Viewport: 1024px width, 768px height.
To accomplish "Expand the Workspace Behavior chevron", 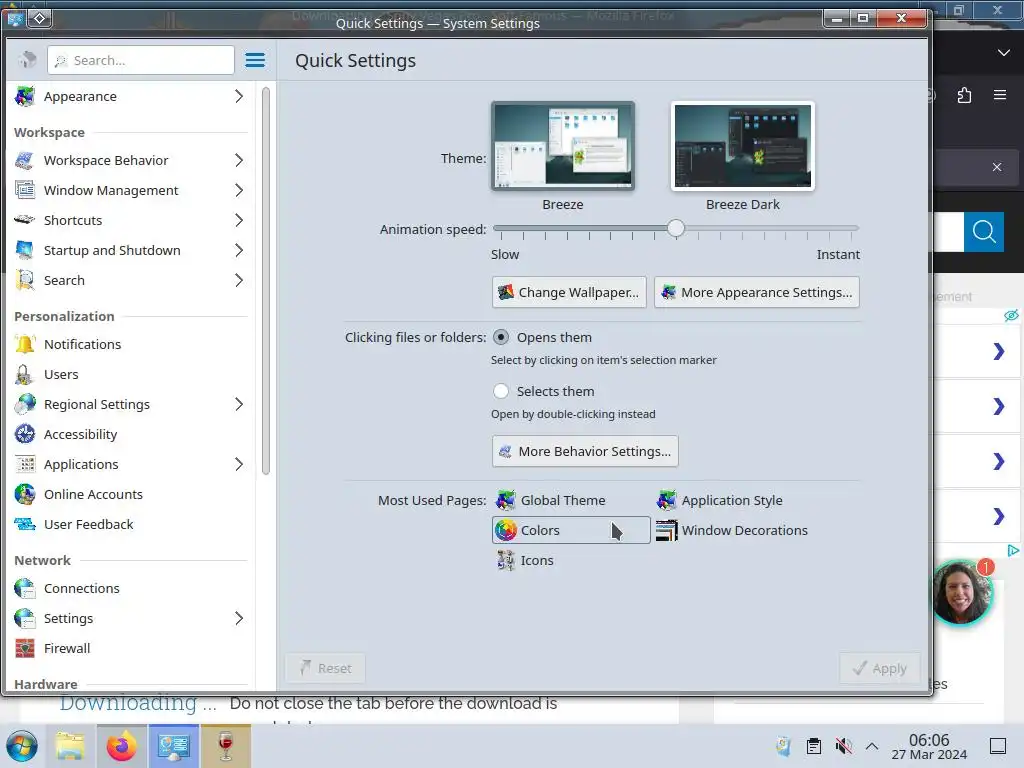I will pyautogui.click(x=239, y=160).
